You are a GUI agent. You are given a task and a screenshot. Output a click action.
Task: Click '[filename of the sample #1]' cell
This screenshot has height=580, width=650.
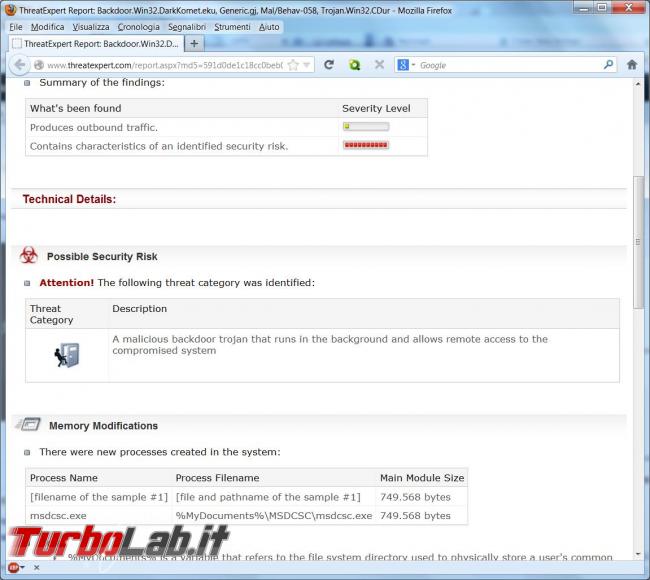coord(99,497)
